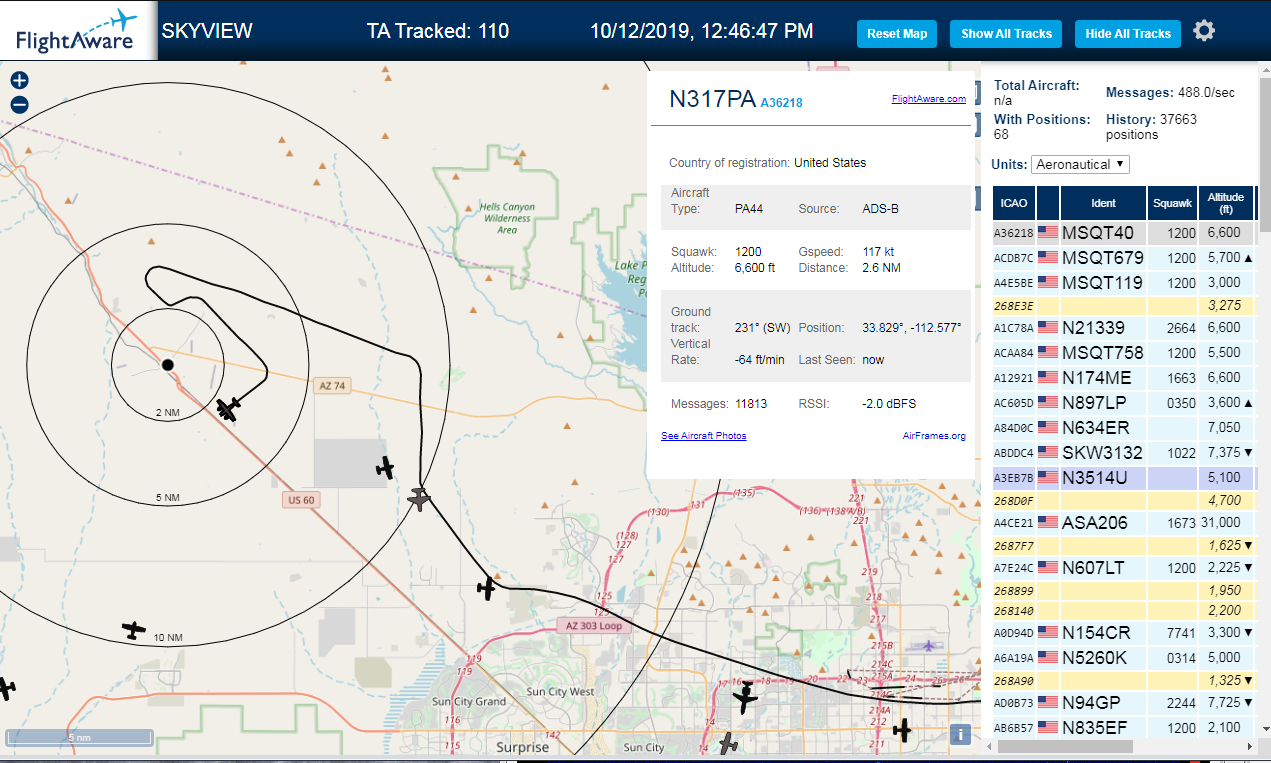The width and height of the screenshot is (1271, 763).
Task: Click the Reset Map button
Action: pos(897,33)
